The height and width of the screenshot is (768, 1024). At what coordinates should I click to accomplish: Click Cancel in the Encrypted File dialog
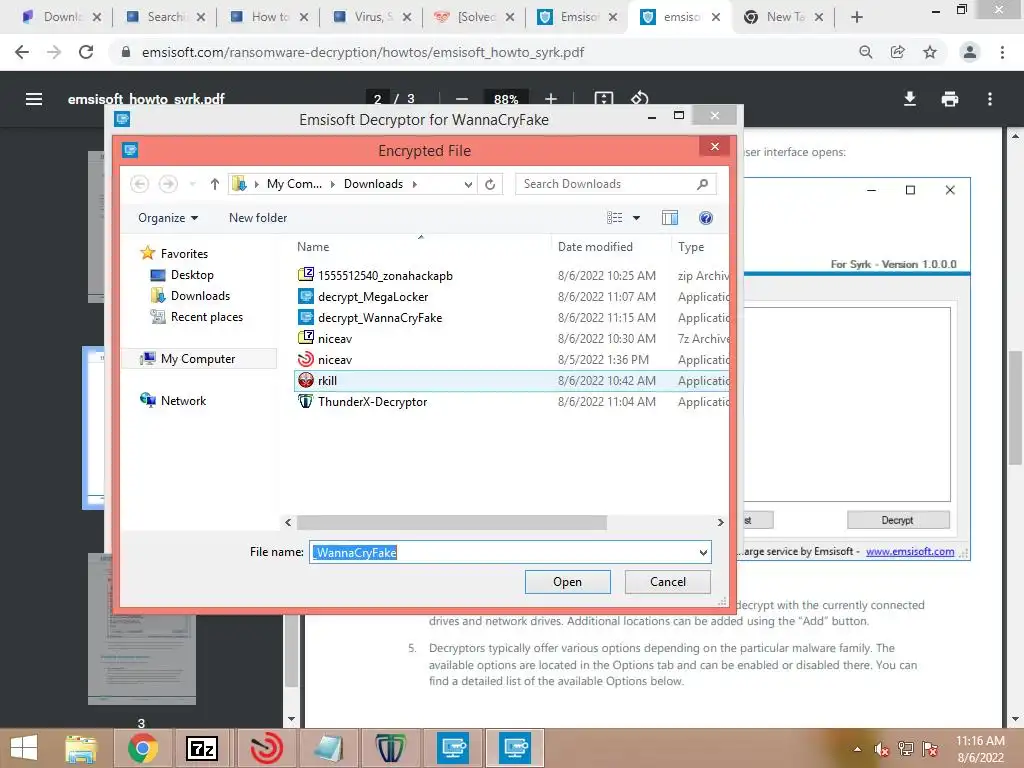tap(667, 582)
